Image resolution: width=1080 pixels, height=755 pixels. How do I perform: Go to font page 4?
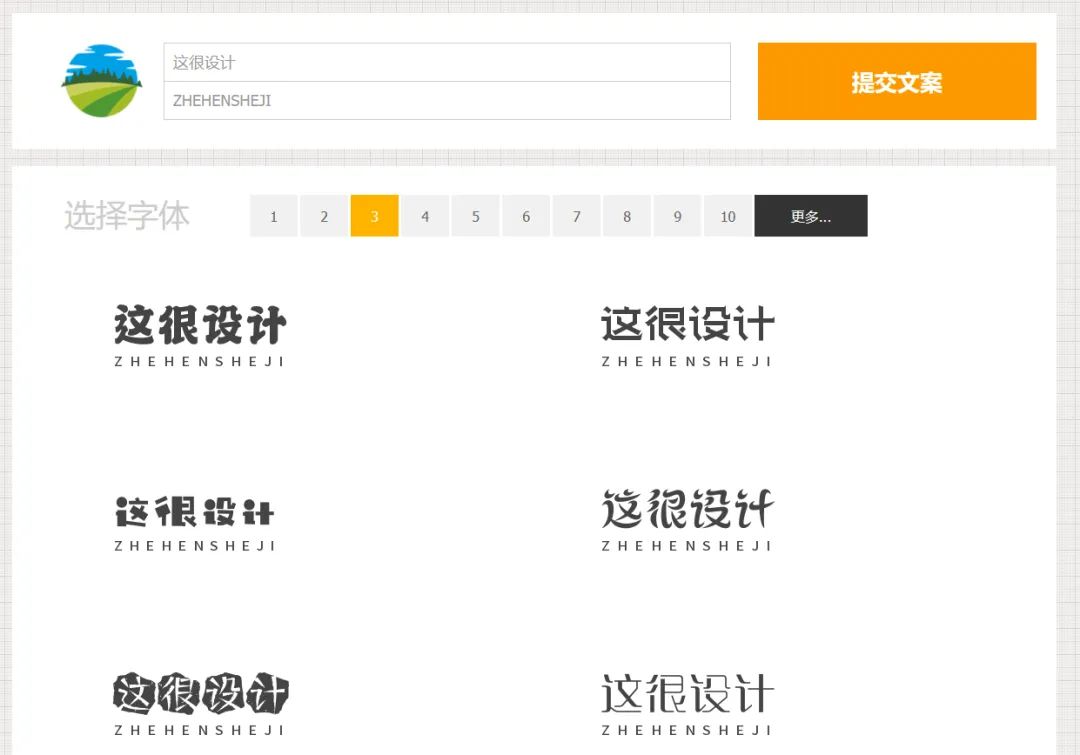(425, 216)
